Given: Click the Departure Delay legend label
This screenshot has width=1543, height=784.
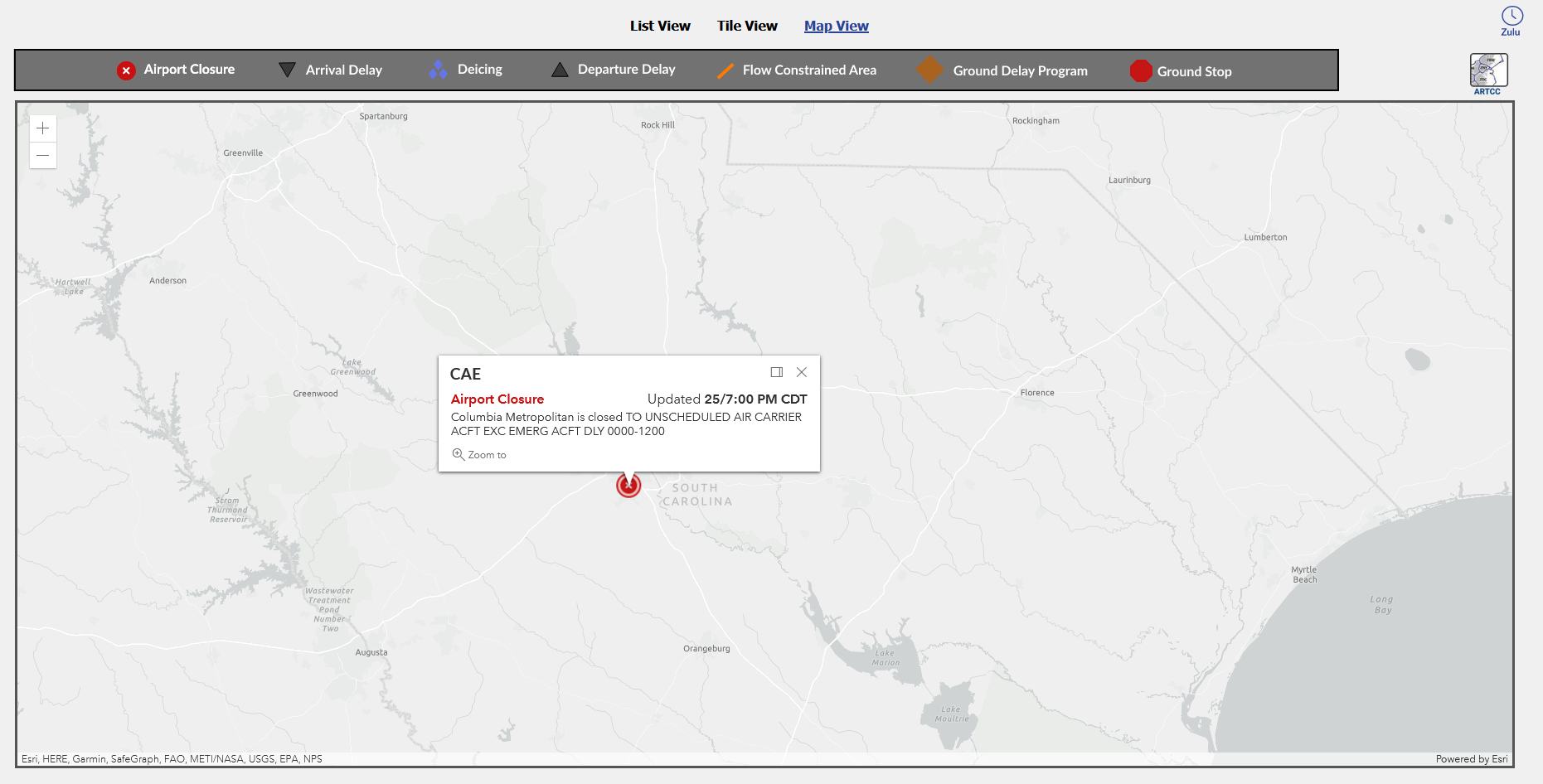Looking at the screenshot, I should 627,70.
